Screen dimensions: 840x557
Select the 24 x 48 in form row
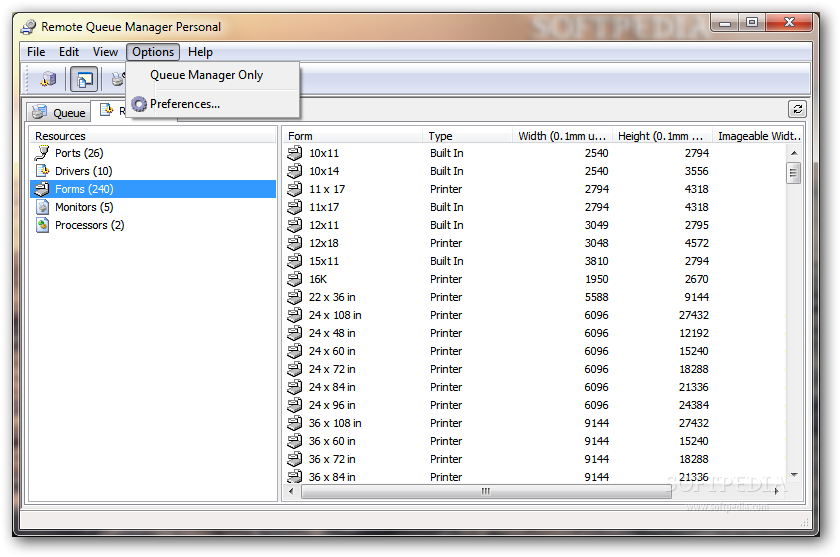pyautogui.click(x=533, y=333)
